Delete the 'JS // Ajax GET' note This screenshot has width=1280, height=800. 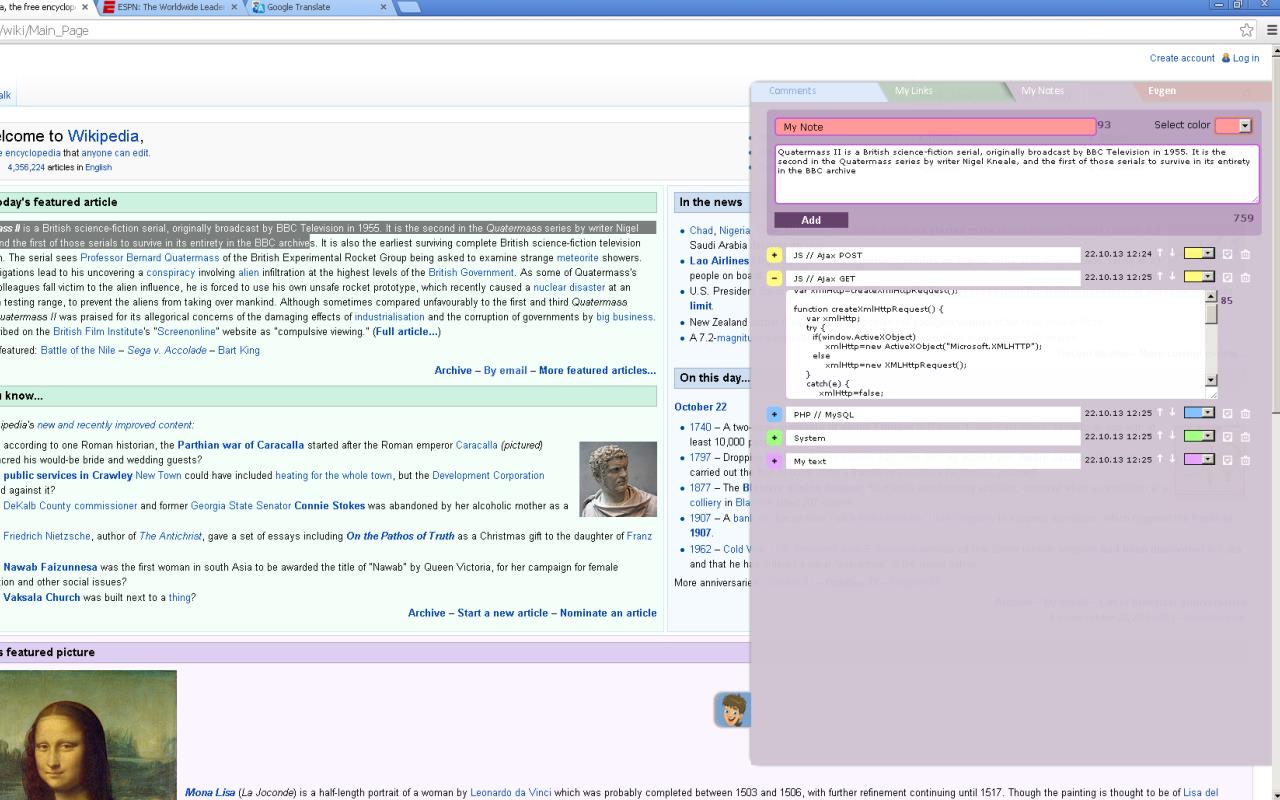point(1245,277)
